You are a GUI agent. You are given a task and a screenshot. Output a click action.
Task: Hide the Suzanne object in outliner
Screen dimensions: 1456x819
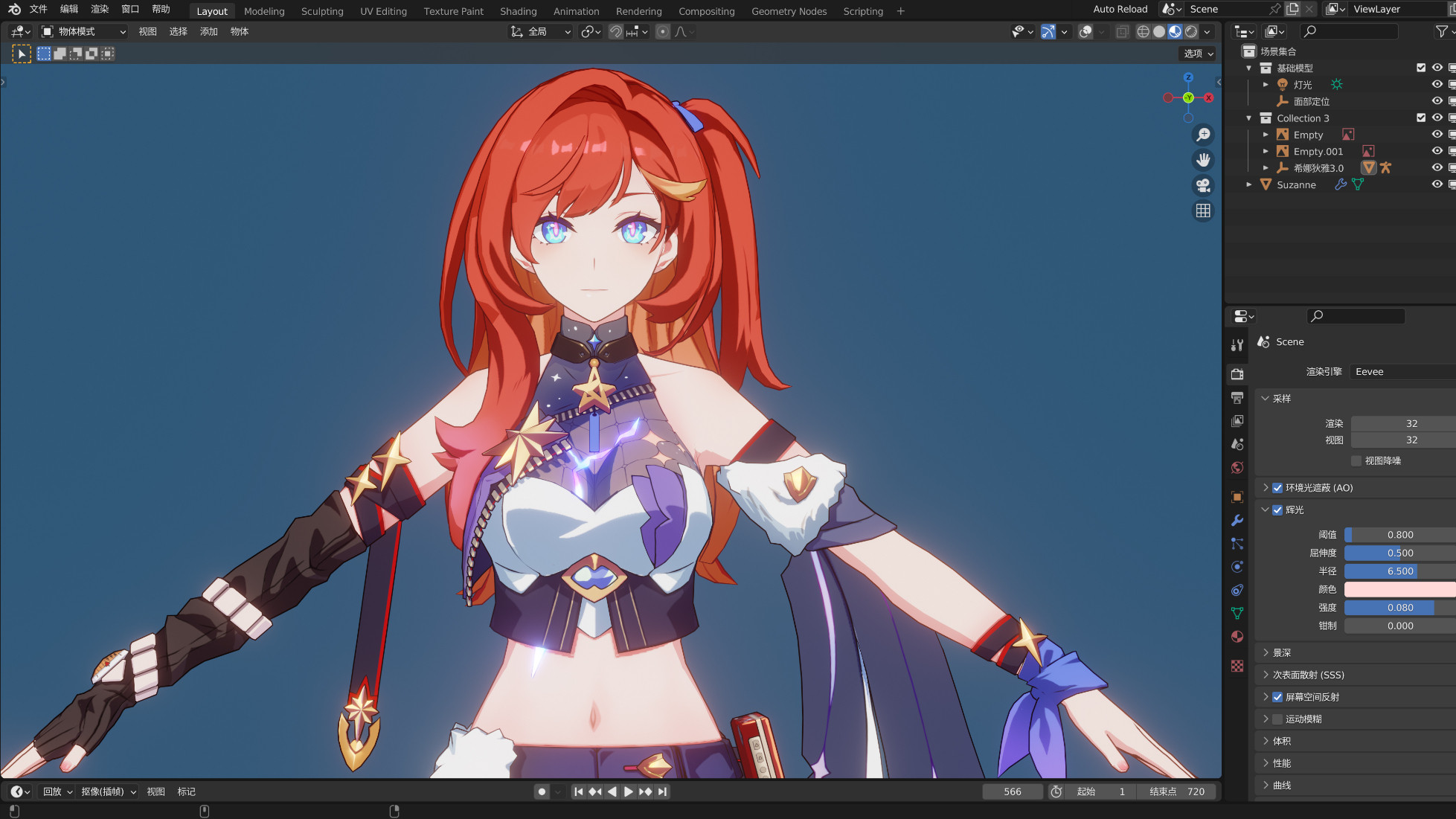pos(1437,184)
